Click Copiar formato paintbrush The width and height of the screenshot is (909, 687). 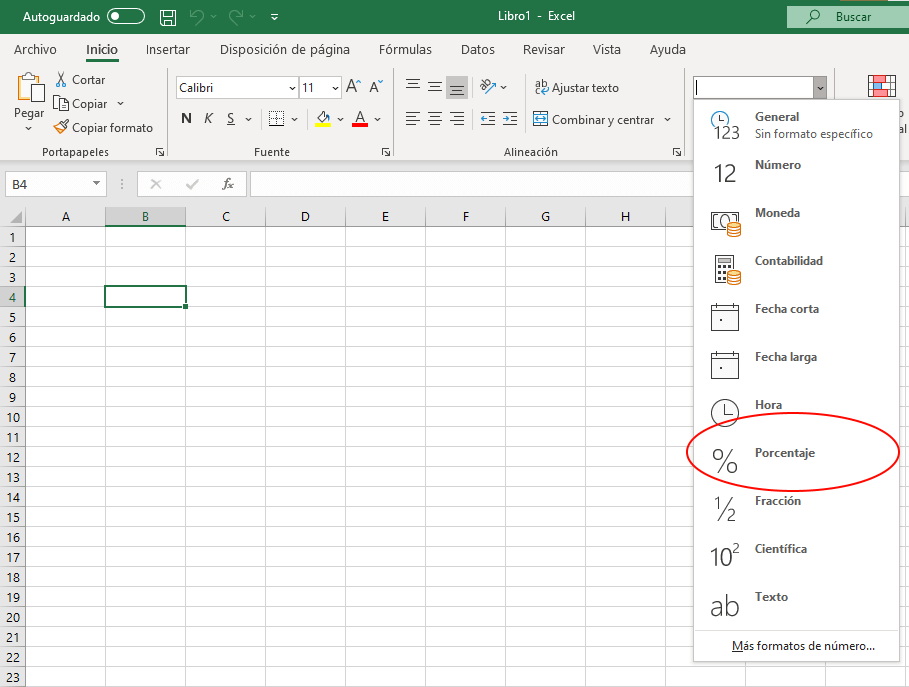point(103,128)
